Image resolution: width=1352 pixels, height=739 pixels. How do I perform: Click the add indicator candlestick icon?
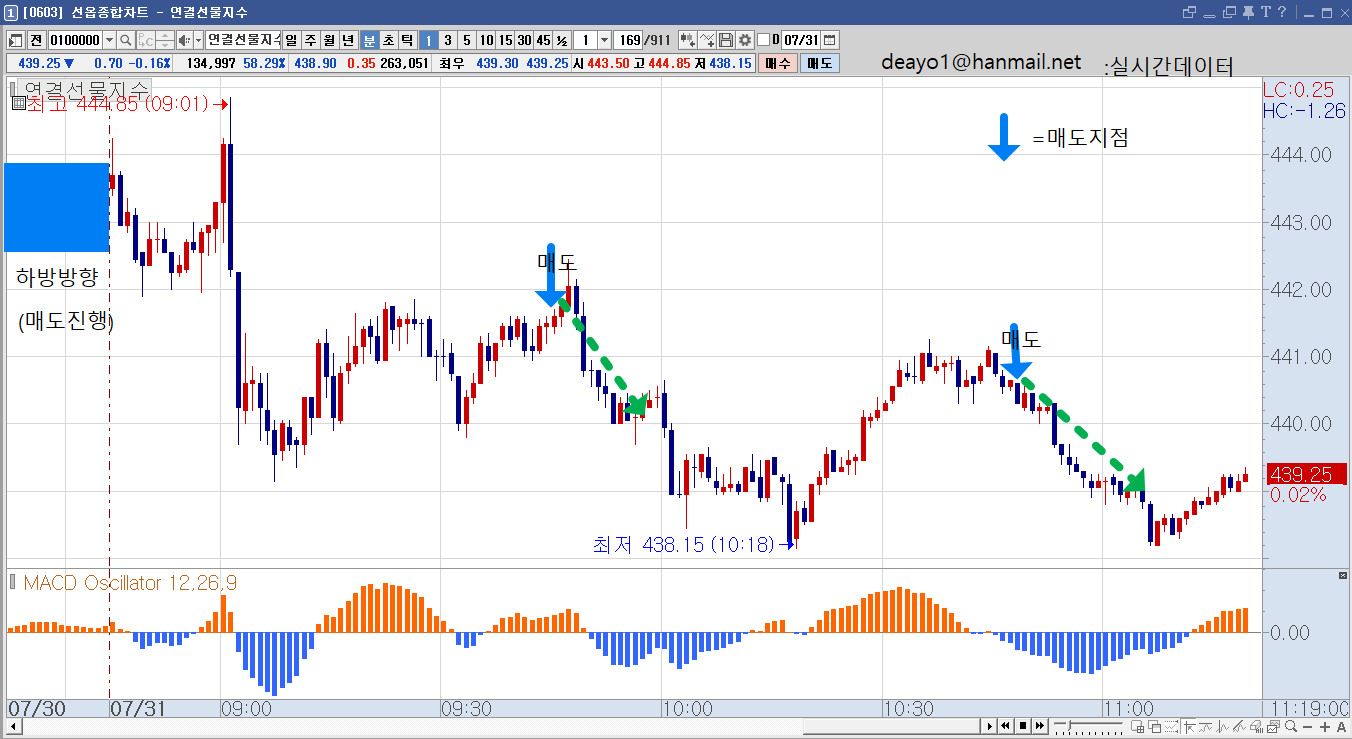pos(688,40)
